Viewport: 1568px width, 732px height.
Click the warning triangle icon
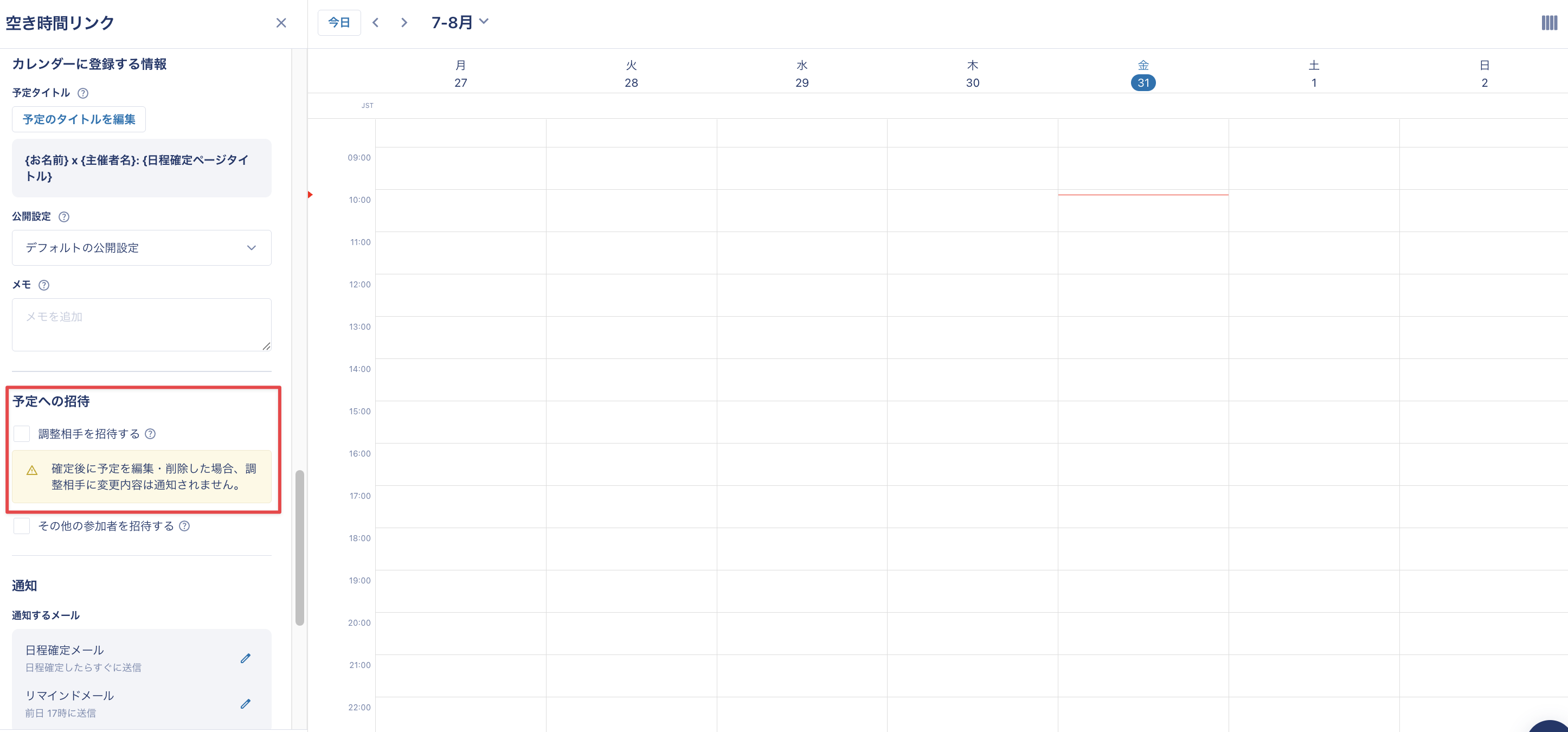pyautogui.click(x=33, y=470)
